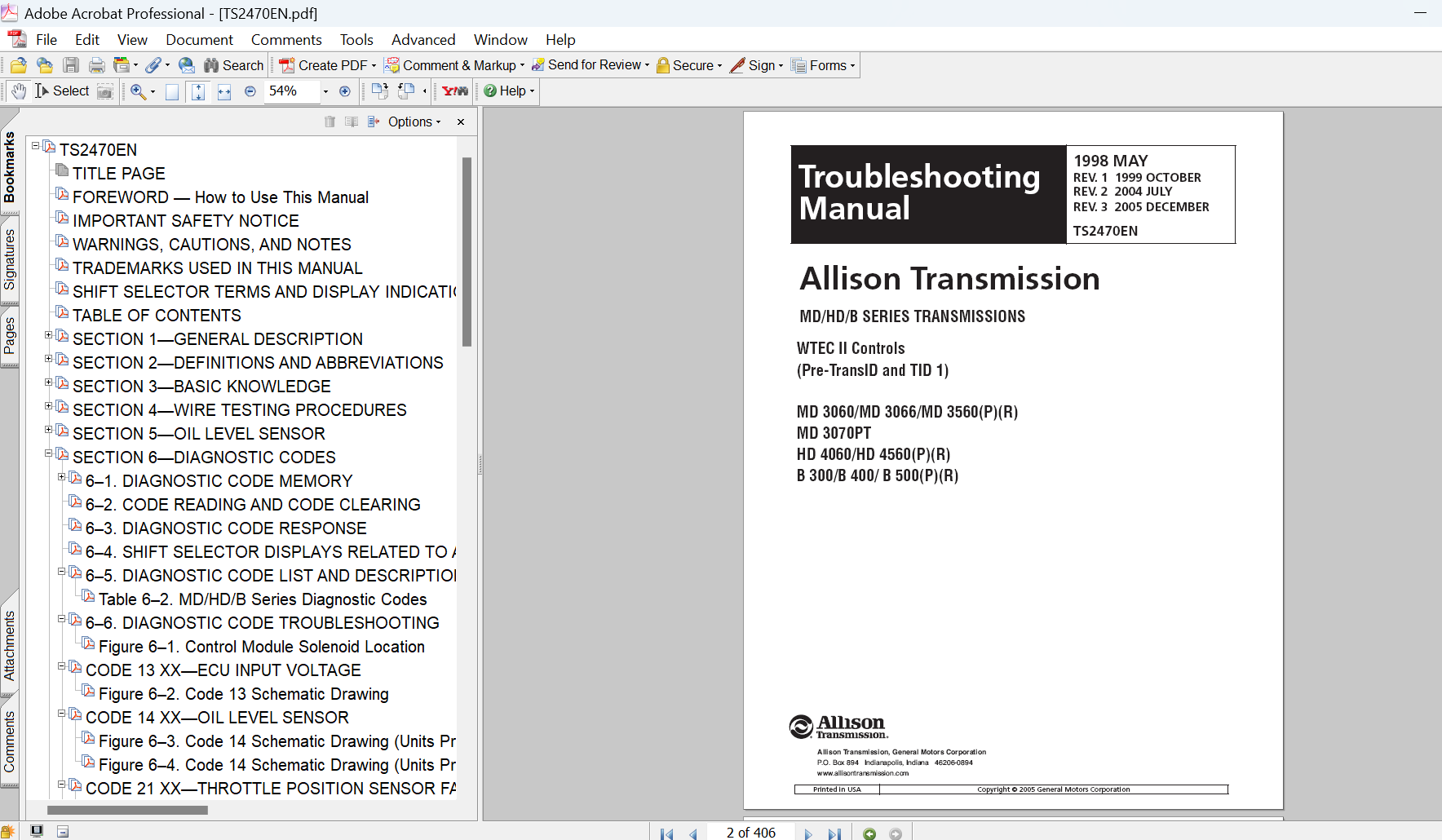This screenshot has height=840, width=1442.
Task: Click the Open file folder icon
Action: (19, 65)
